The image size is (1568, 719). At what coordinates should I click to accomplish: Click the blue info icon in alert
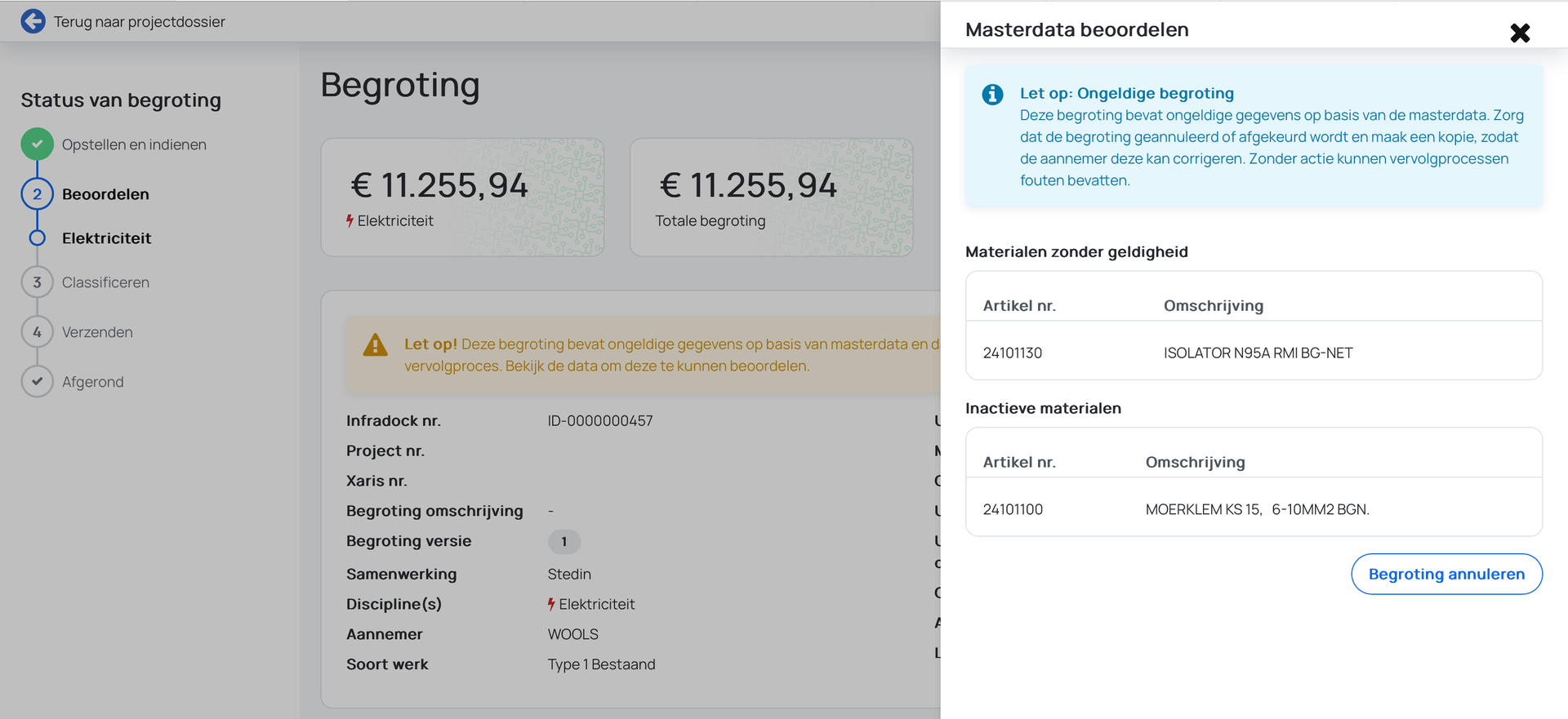click(x=992, y=95)
